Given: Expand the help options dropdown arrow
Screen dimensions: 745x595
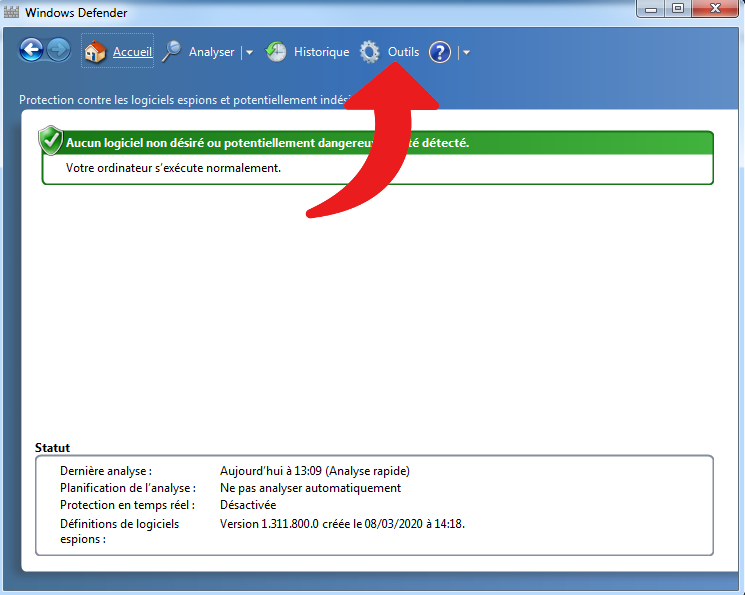Looking at the screenshot, I should click(x=467, y=52).
